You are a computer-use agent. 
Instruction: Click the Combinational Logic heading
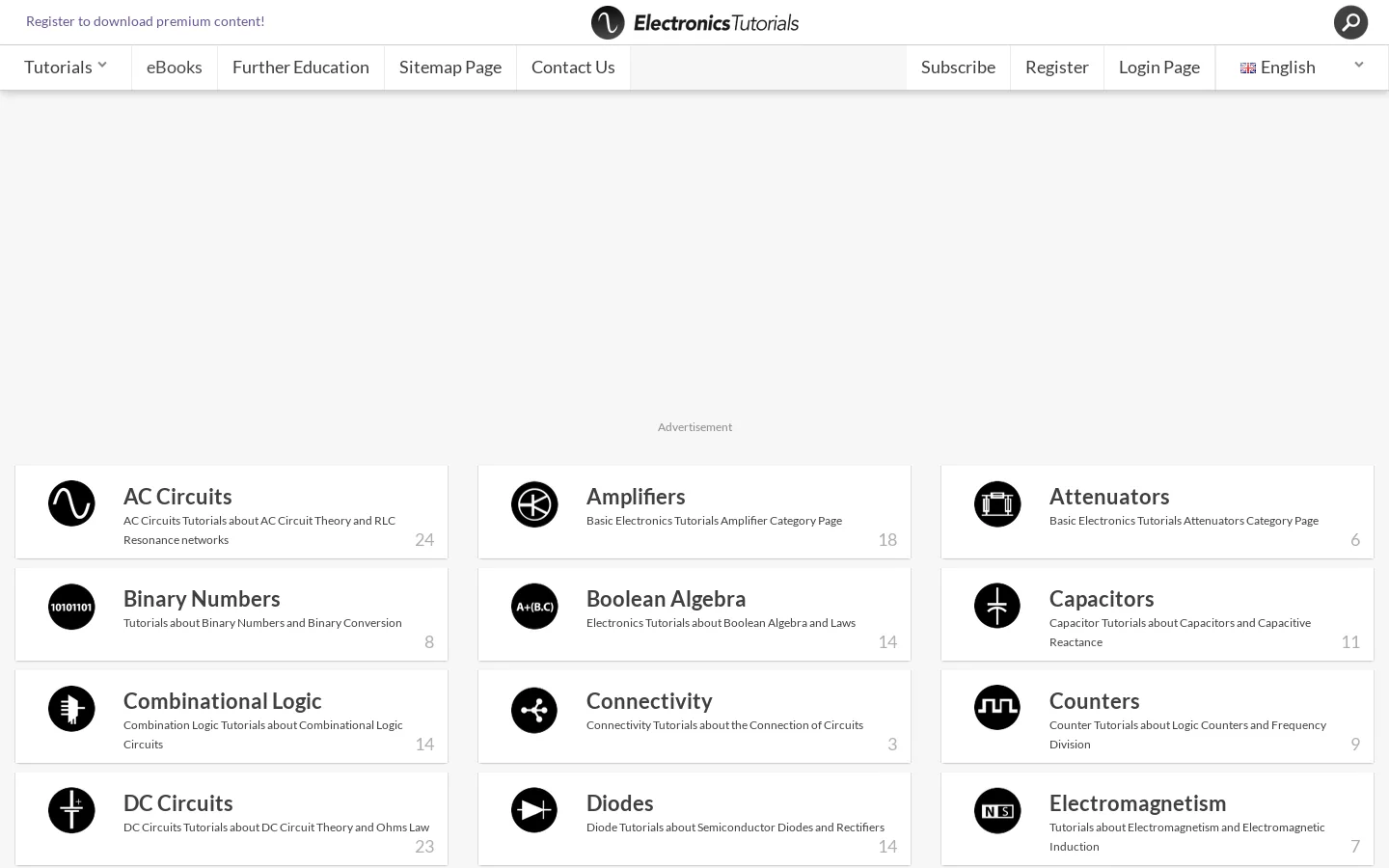pyautogui.click(x=223, y=701)
